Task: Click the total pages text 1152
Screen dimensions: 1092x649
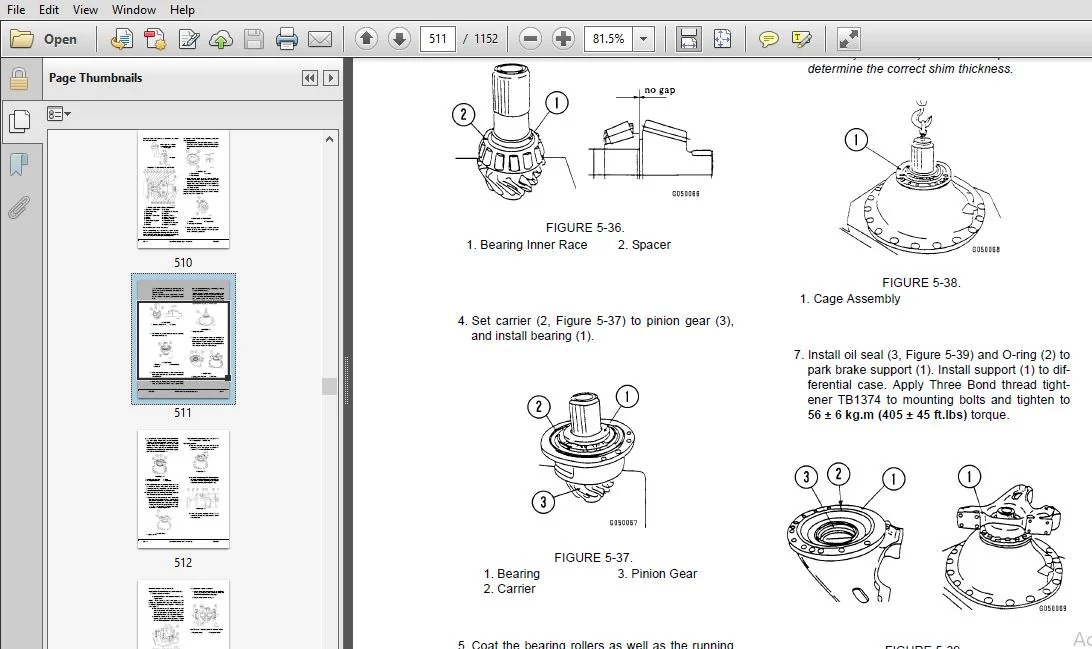Action: click(x=486, y=38)
